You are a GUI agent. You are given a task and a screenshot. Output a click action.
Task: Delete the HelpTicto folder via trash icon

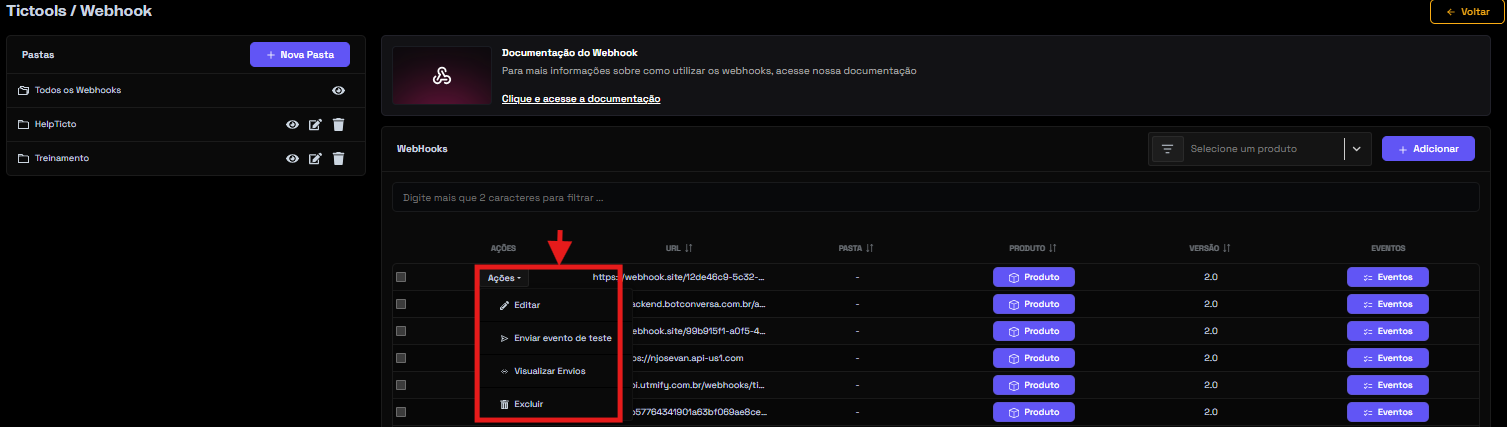pyautogui.click(x=338, y=125)
